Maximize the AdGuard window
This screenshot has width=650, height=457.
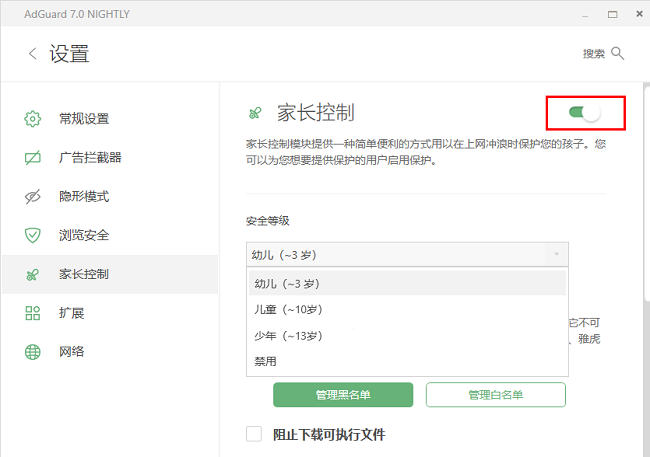(x=612, y=15)
